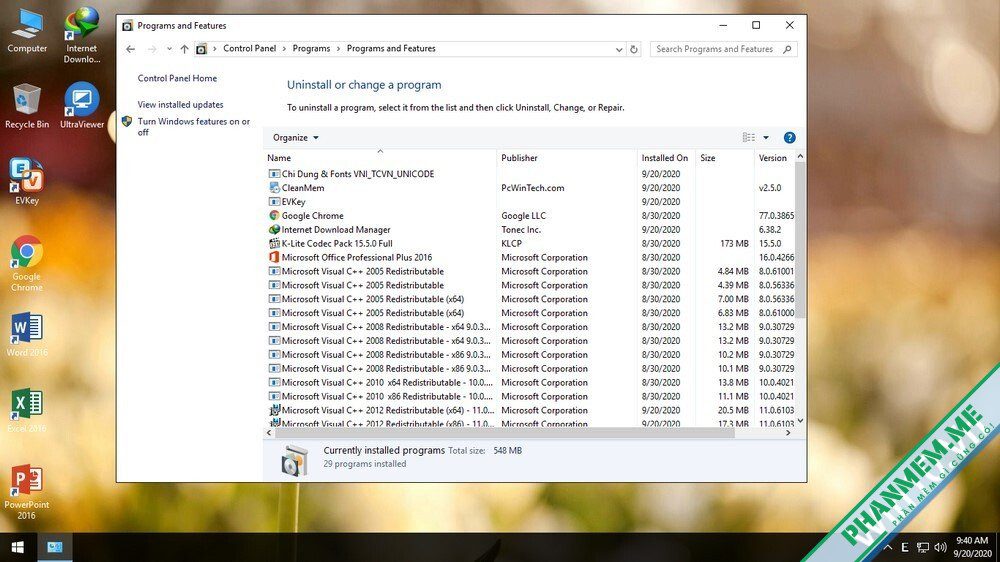
Task: Select Visual C++ 2012 Redistributable (x64) row
Action: [531, 411]
